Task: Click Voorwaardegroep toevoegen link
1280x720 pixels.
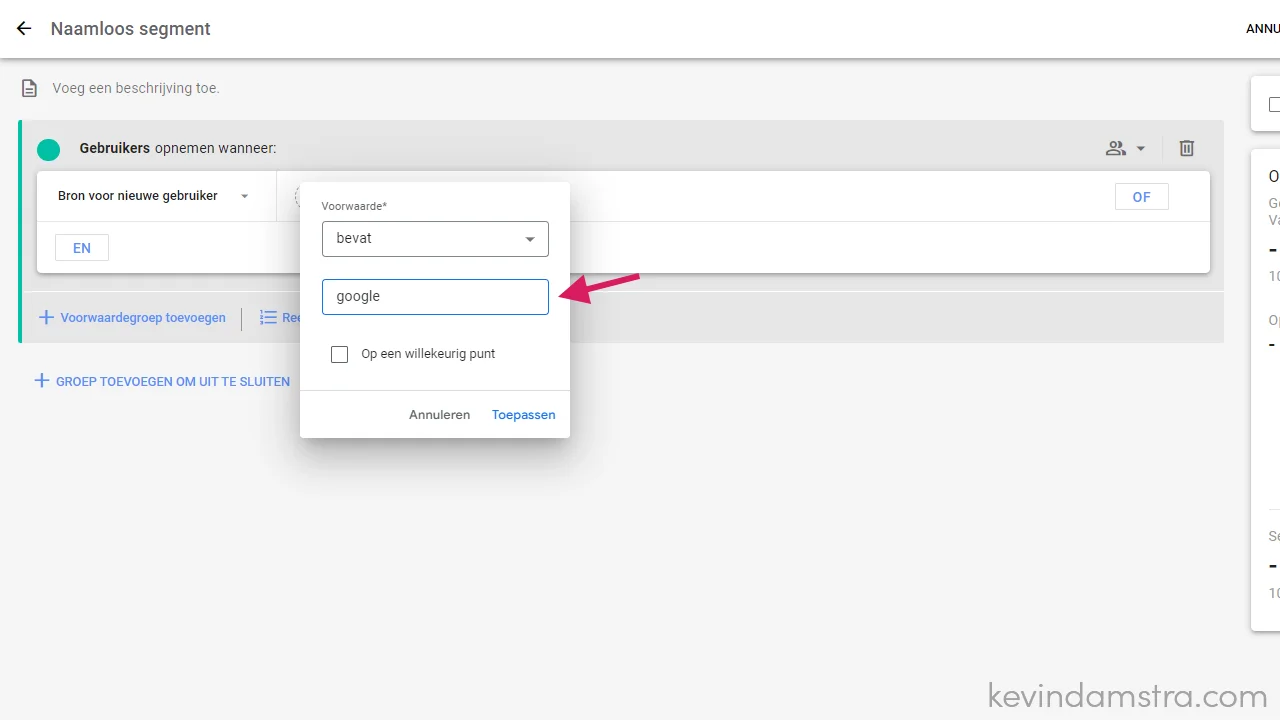Action: 143,318
